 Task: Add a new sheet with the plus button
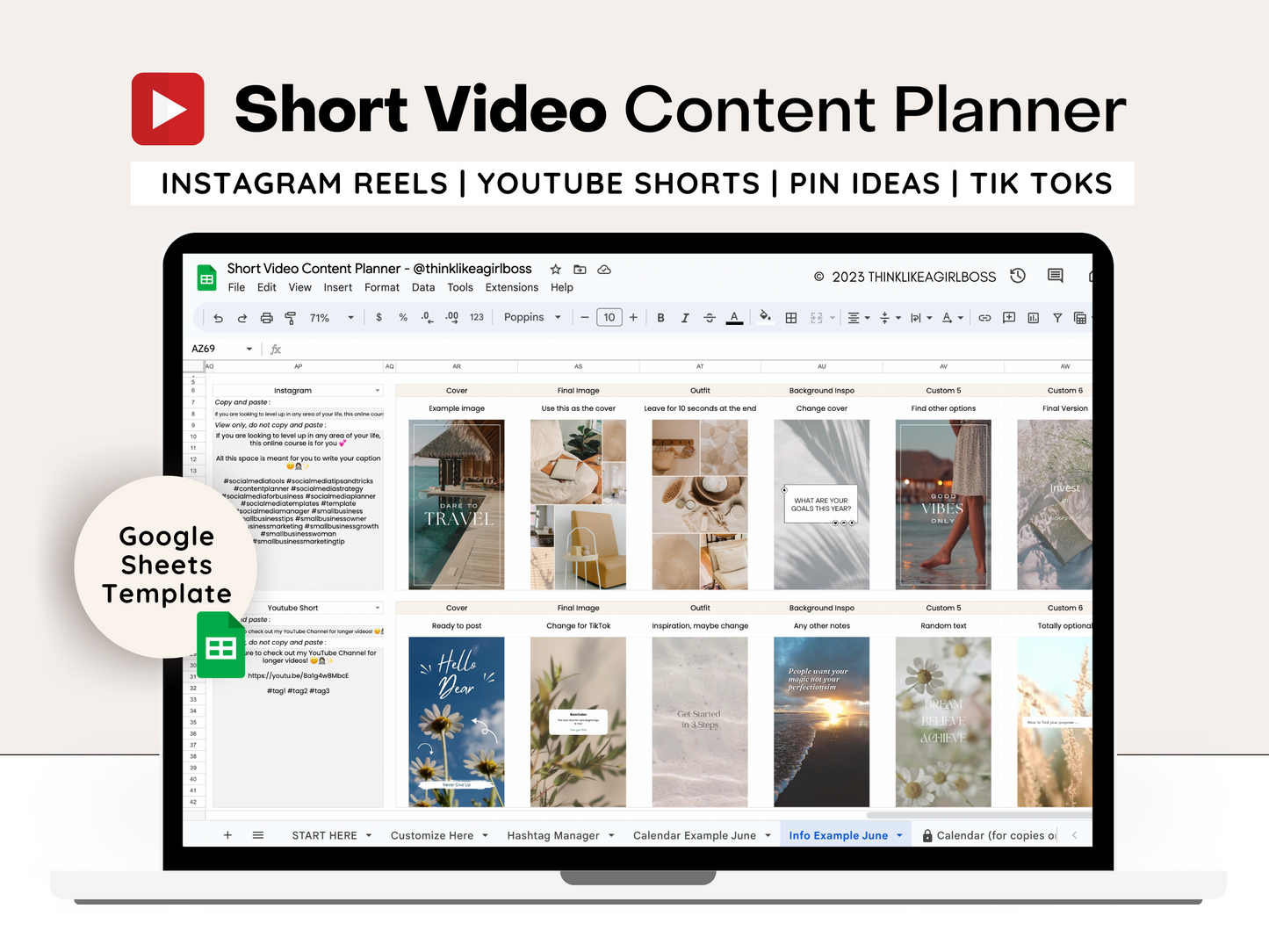click(227, 835)
